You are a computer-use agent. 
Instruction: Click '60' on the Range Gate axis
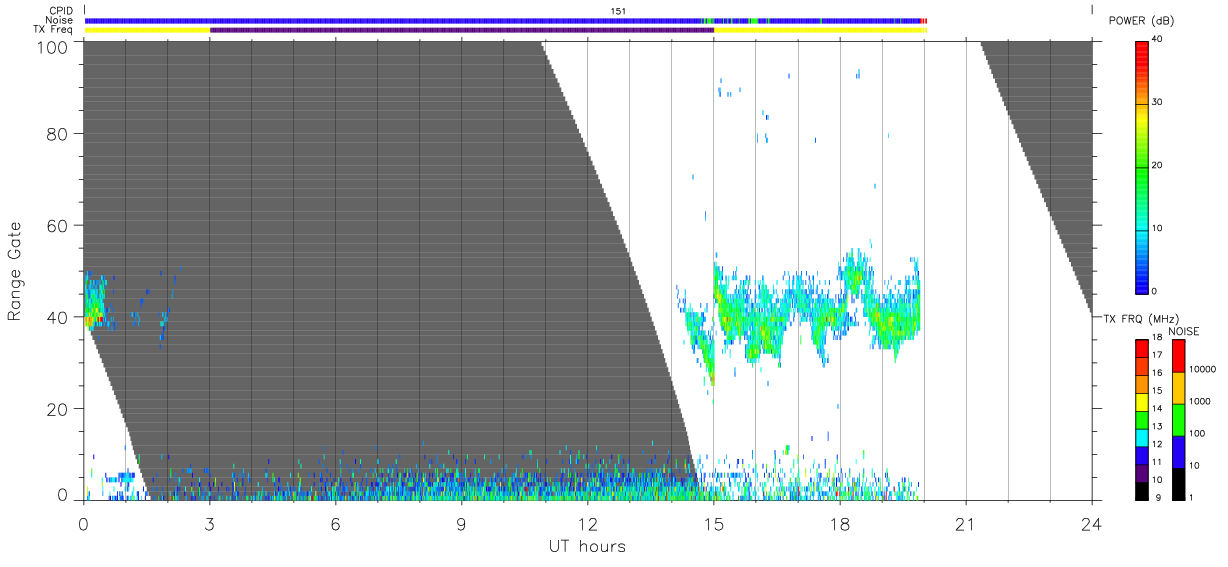pyautogui.click(x=59, y=225)
